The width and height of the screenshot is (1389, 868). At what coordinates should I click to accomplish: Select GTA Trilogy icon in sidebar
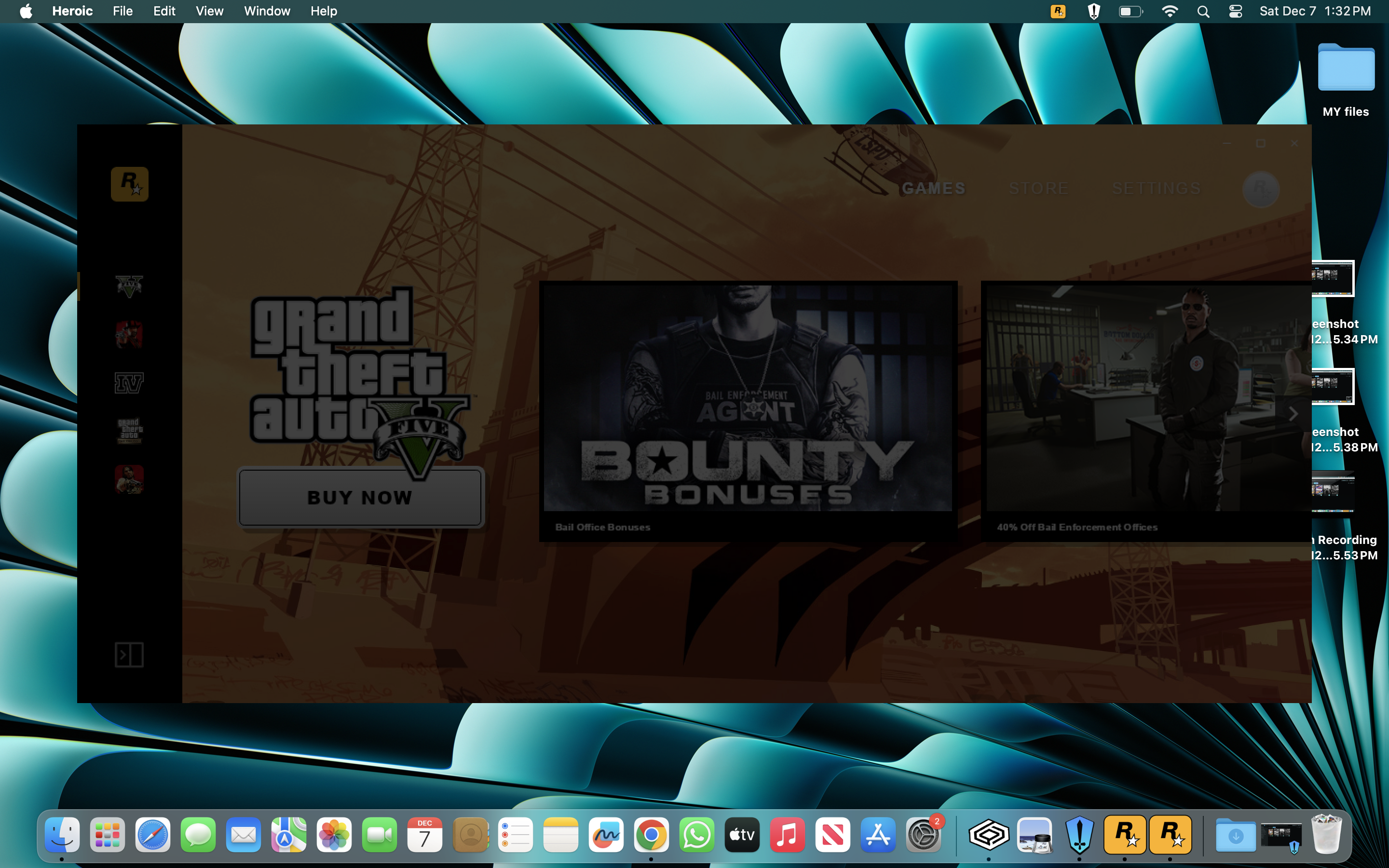pyautogui.click(x=129, y=431)
